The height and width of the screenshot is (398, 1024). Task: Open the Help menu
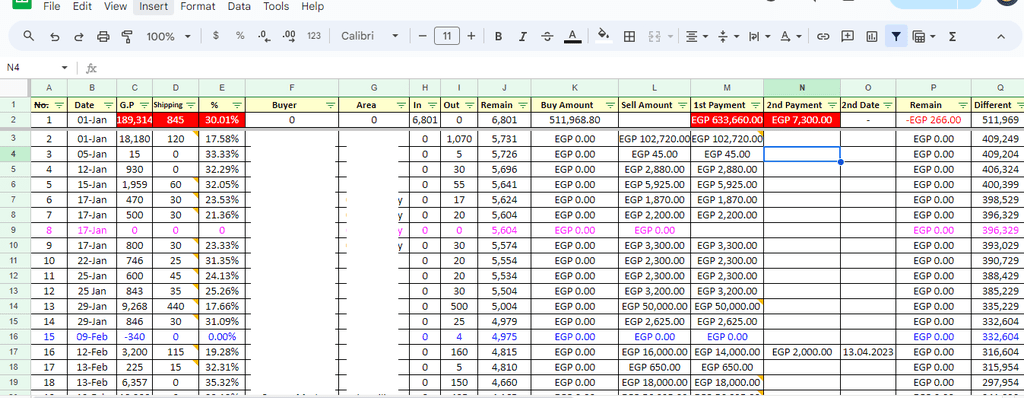tap(313, 7)
